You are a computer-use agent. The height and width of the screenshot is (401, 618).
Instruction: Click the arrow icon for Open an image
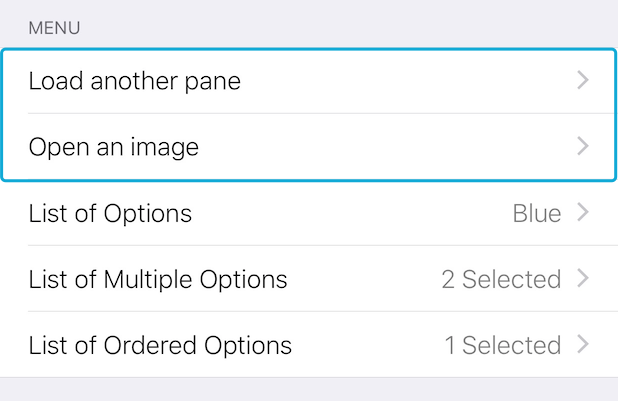[583, 146]
